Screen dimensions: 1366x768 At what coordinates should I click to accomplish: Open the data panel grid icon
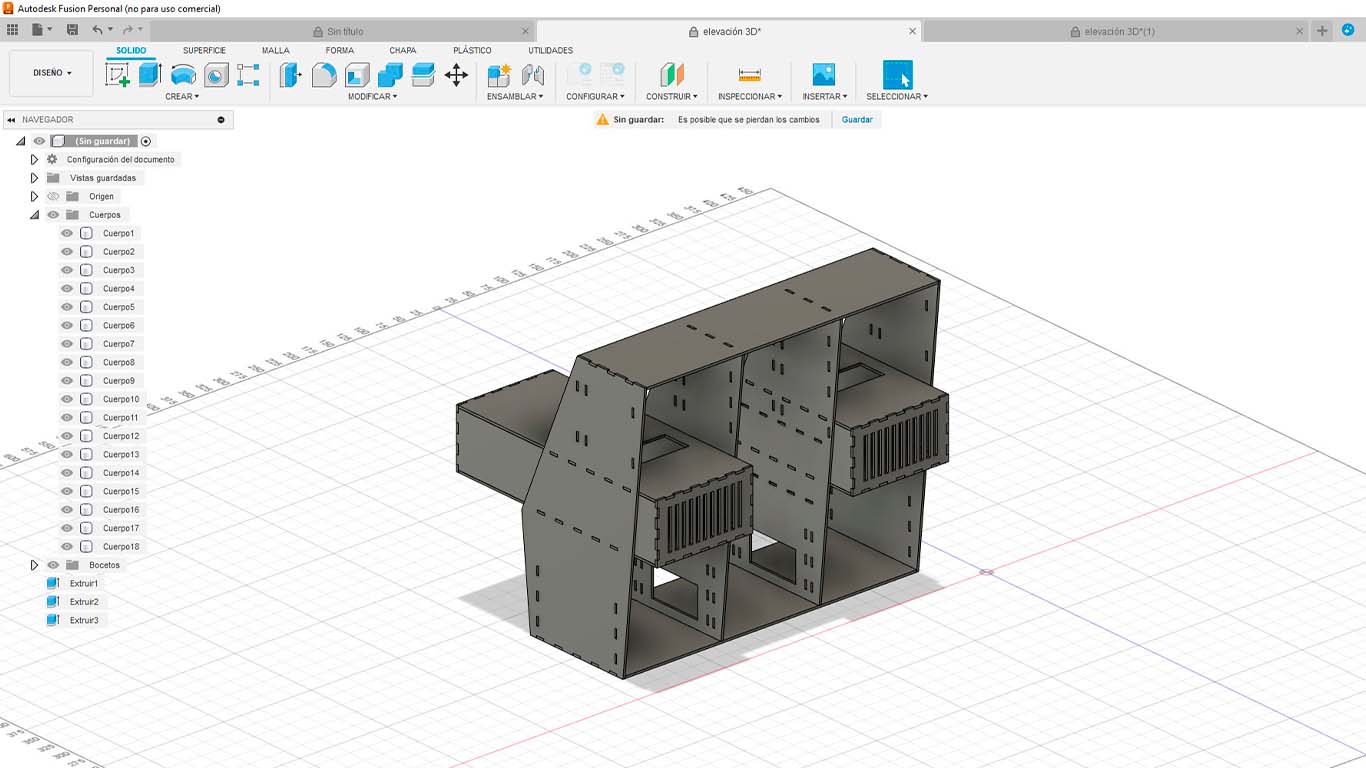tap(13, 30)
